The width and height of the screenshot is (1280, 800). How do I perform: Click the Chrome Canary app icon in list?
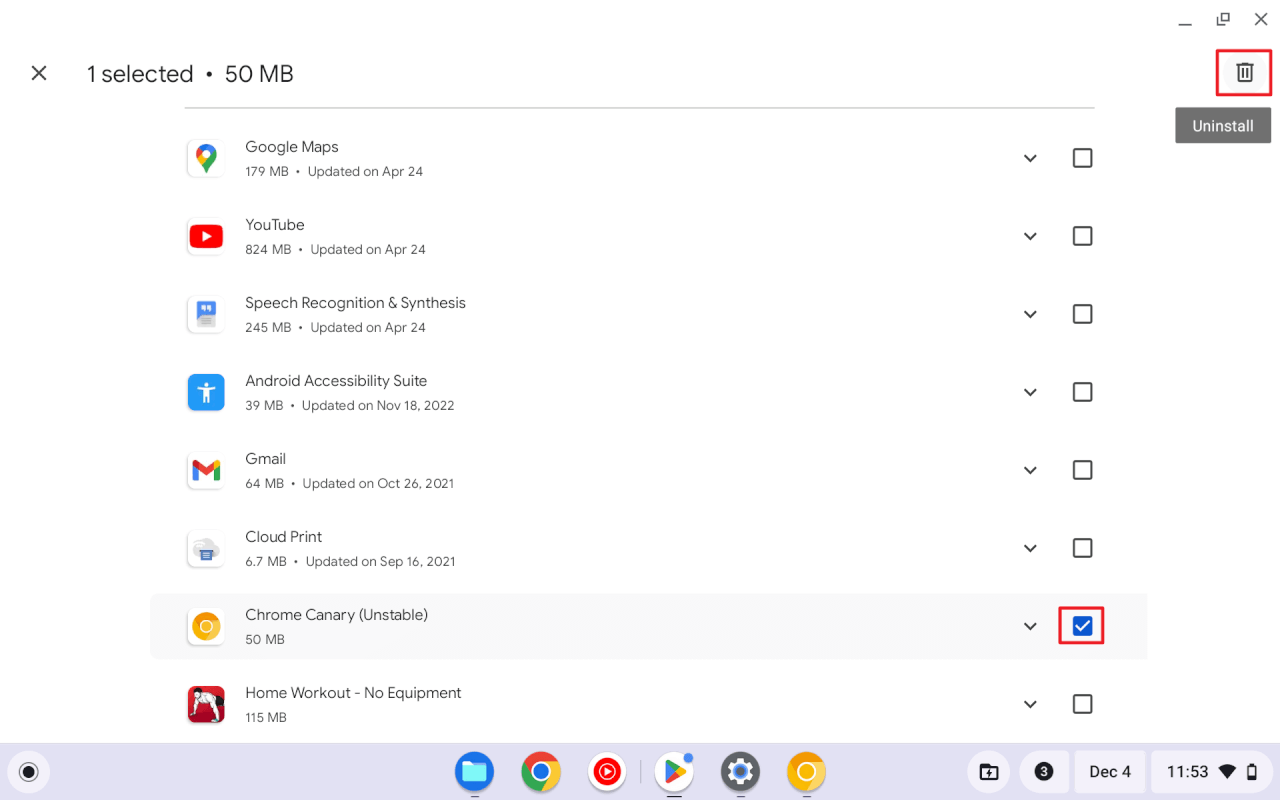206,626
